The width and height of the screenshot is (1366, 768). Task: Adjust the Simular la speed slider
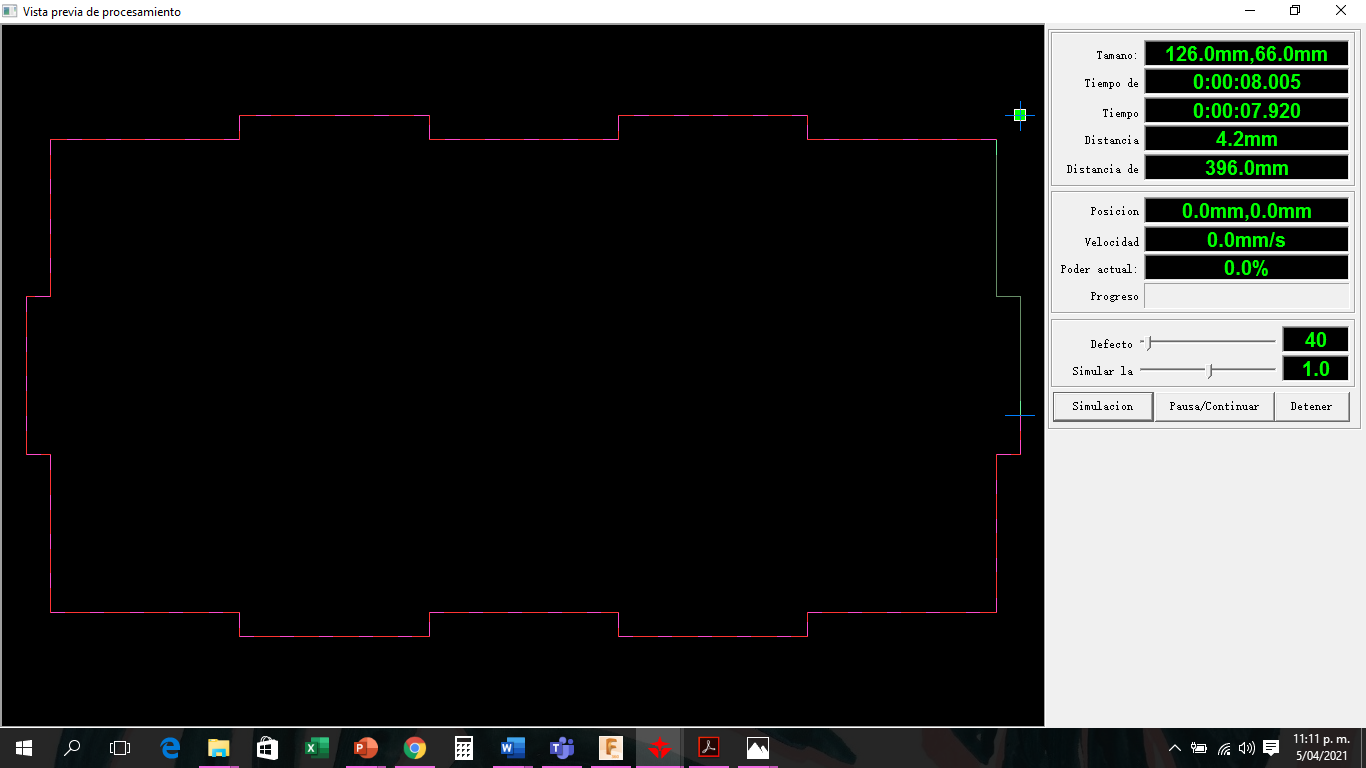pos(1209,370)
